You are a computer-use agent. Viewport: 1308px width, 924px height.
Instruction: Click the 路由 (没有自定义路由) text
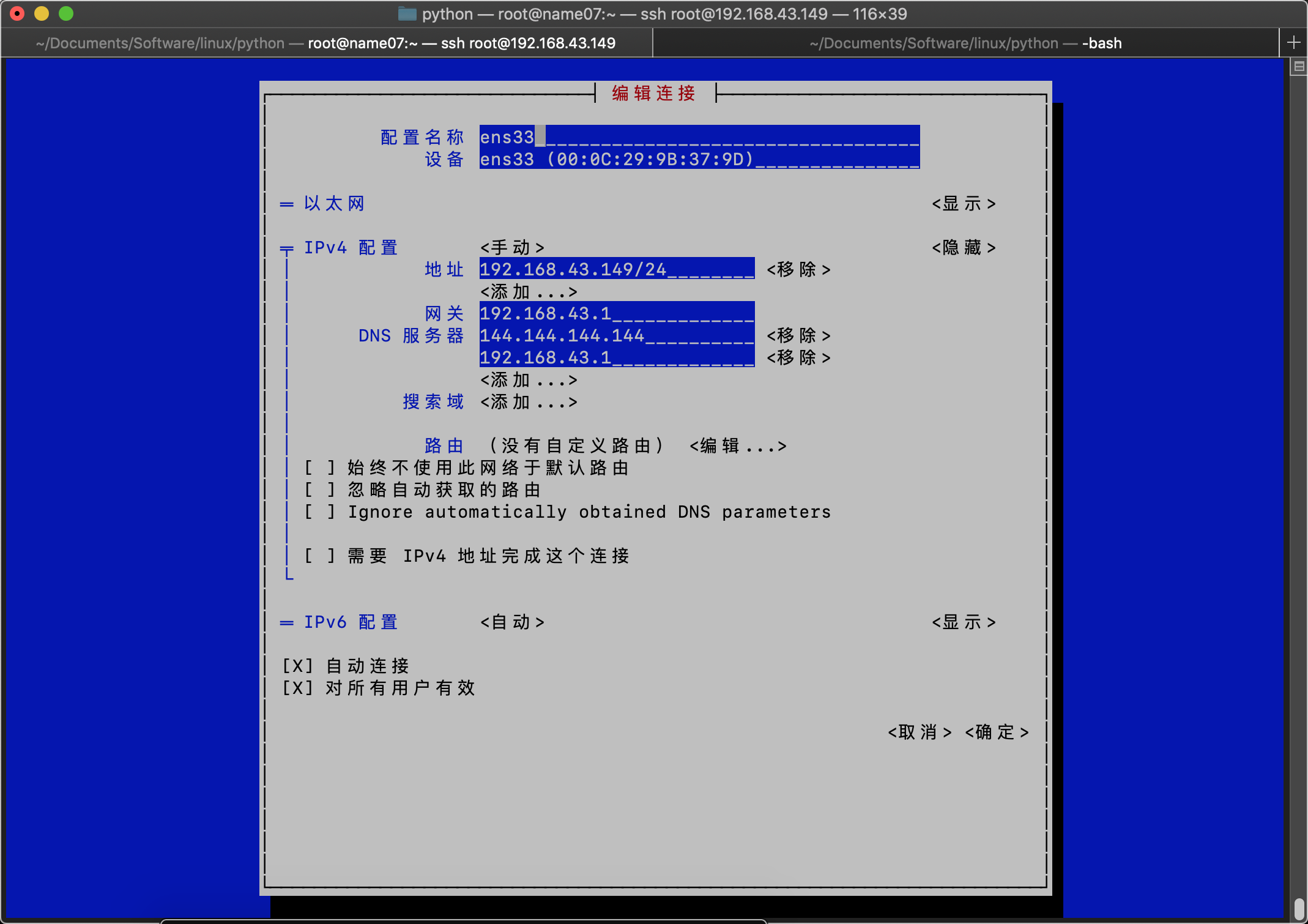[x=544, y=445]
